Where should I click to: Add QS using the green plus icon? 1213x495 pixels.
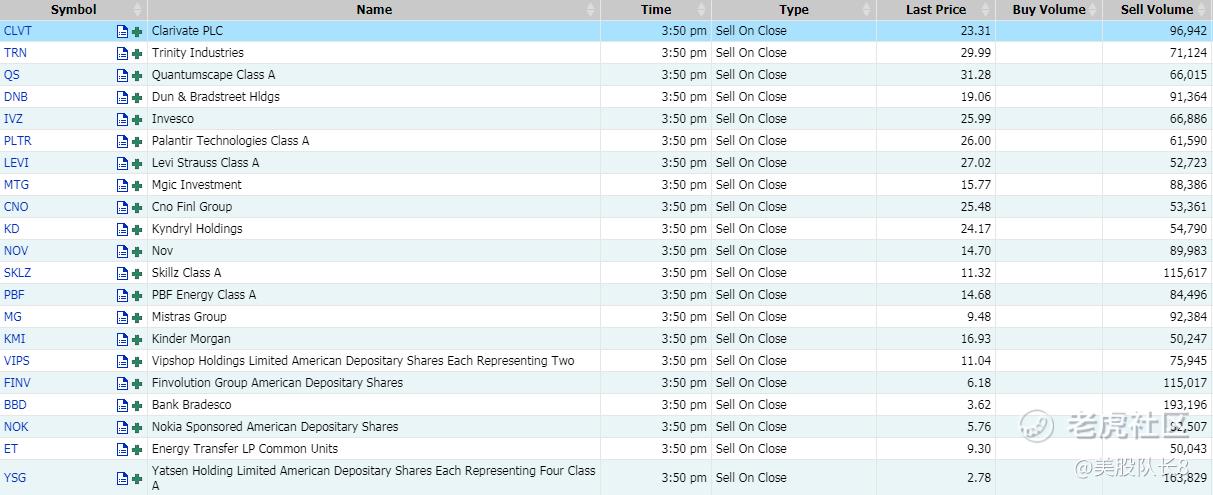point(137,76)
